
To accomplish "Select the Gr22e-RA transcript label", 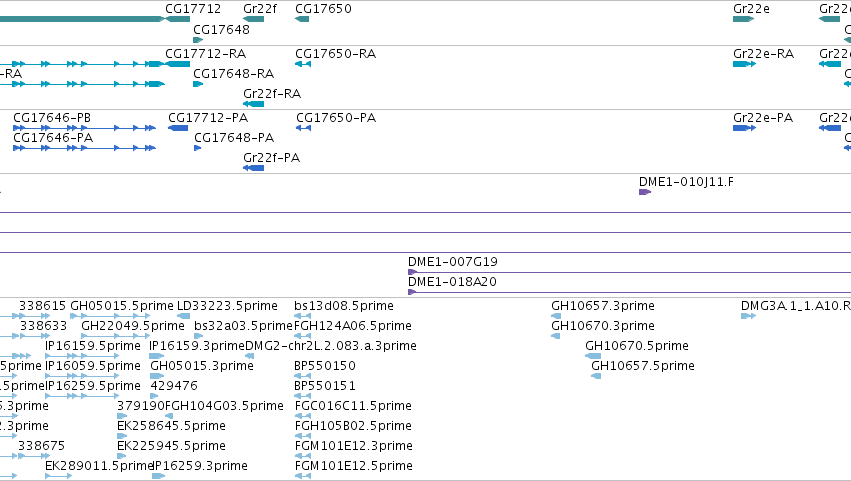I will click(764, 54).
